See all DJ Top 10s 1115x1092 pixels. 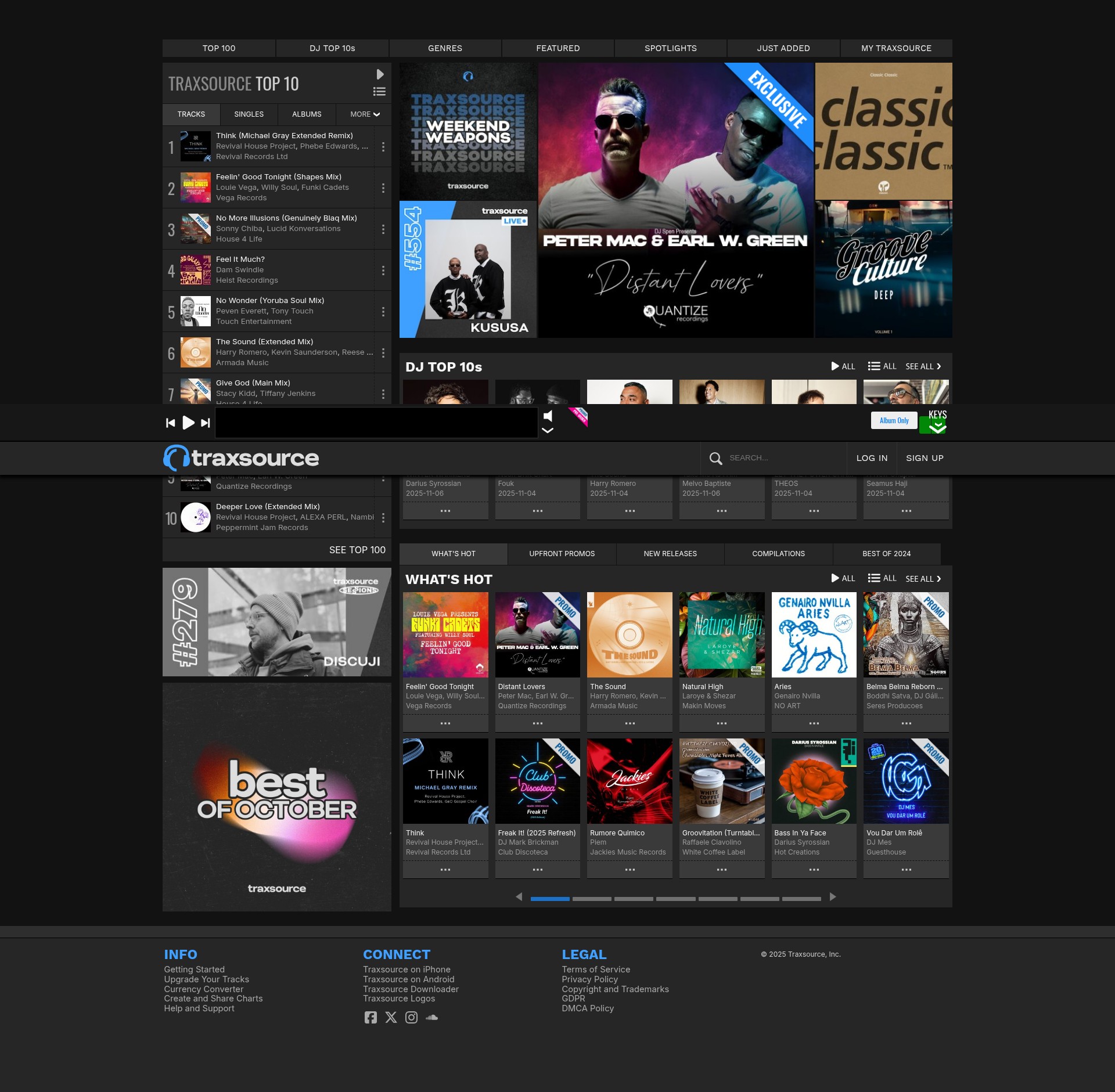click(x=923, y=366)
